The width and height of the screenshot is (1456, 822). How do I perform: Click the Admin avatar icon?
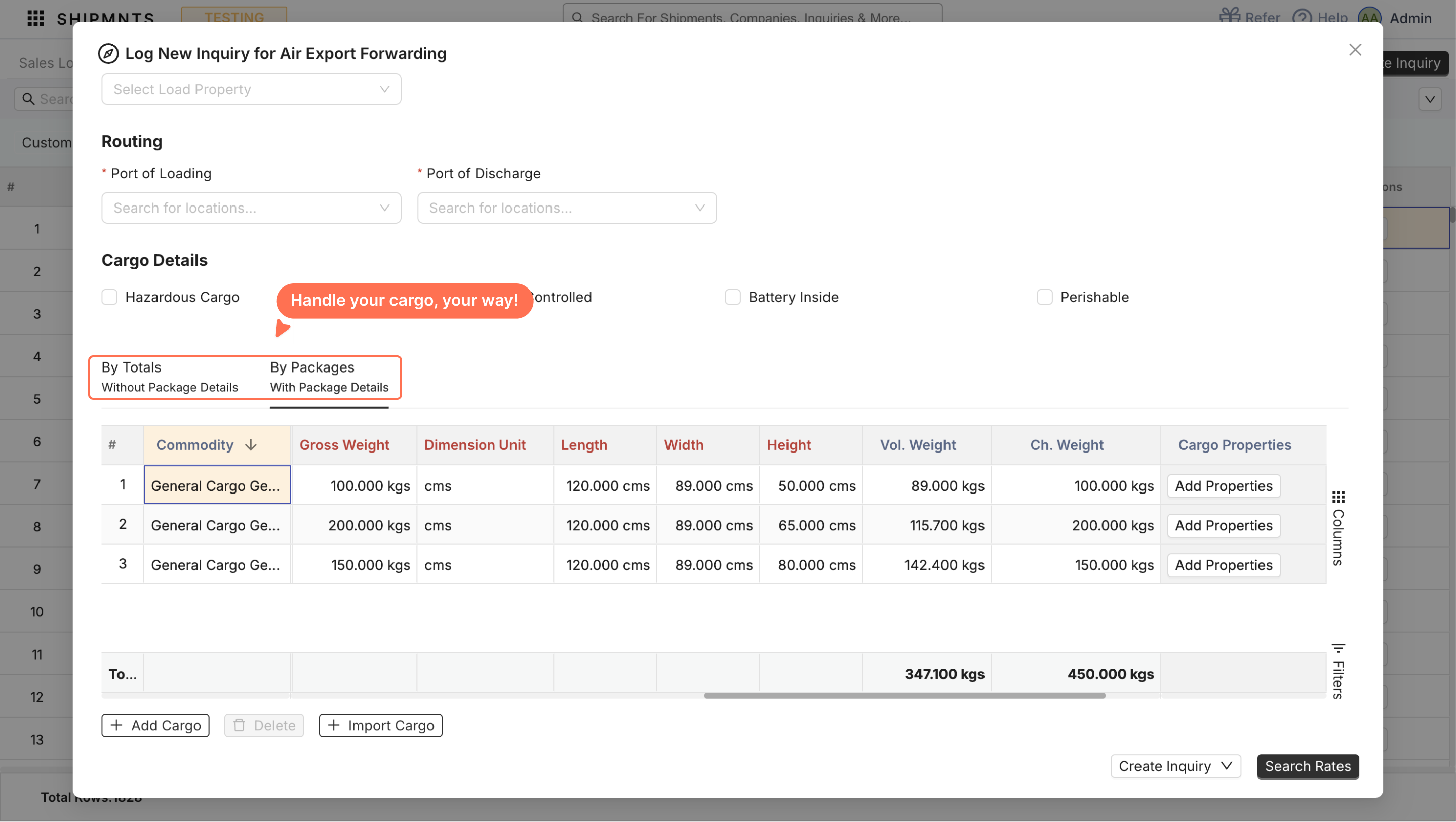click(x=1369, y=18)
